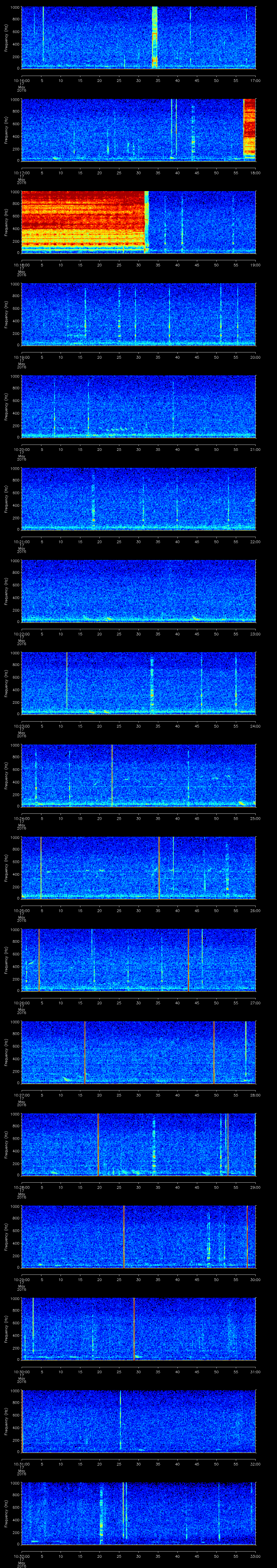Click the "10:25:00" start time label
The width and height of the screenshot is (277, 1568).
click(x=21, y=910)
